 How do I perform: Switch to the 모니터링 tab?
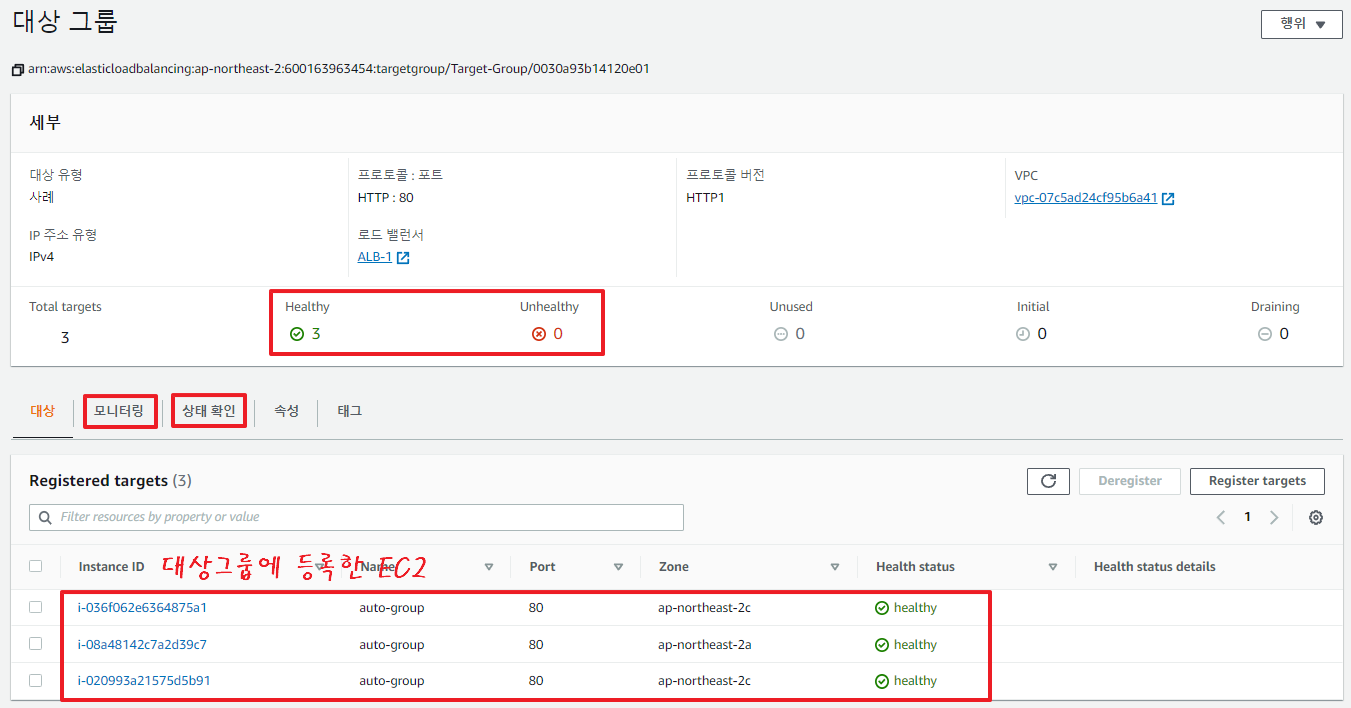[x=119, y=411]
